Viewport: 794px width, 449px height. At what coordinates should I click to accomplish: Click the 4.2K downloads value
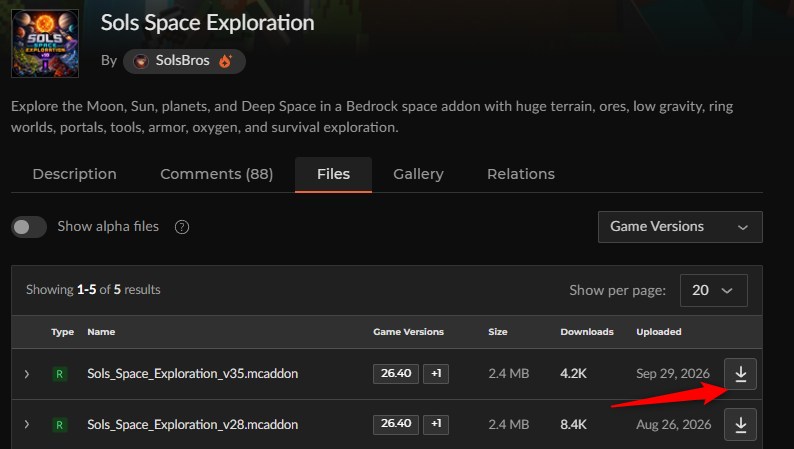coord(573,374)
